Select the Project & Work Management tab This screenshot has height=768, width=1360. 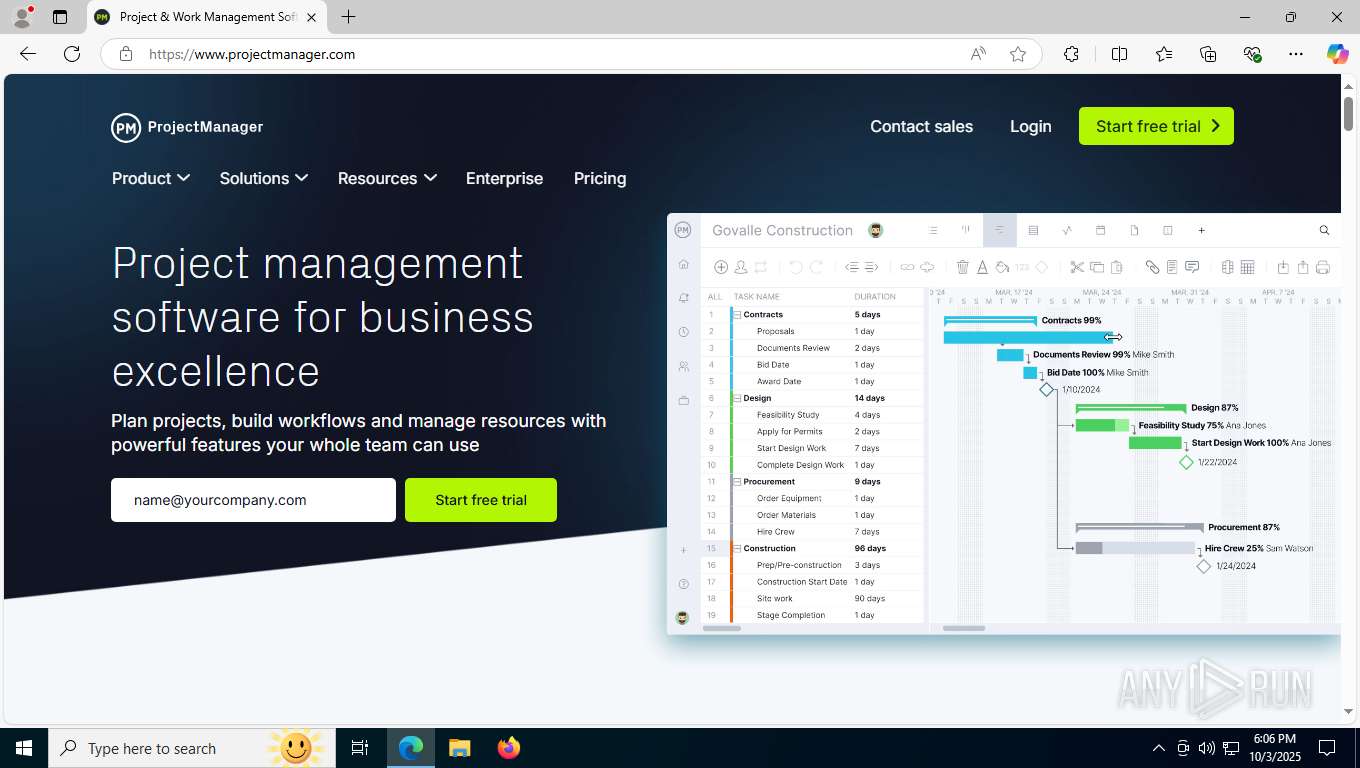[x=207, y=17]
